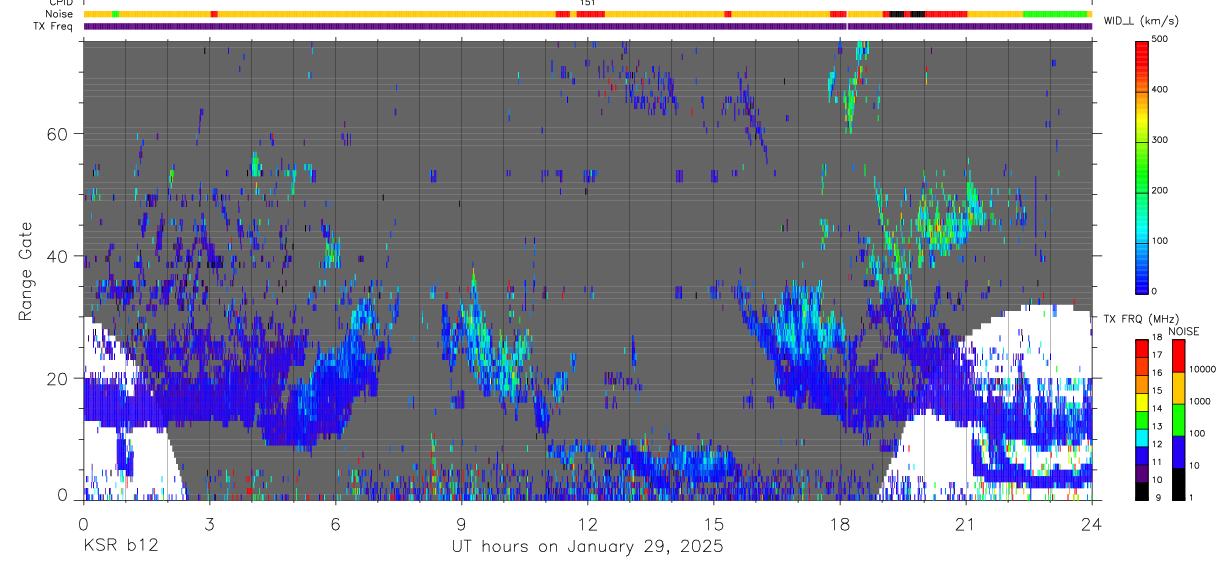Click the "151" CPID value above the noise strip

point(588,4)
